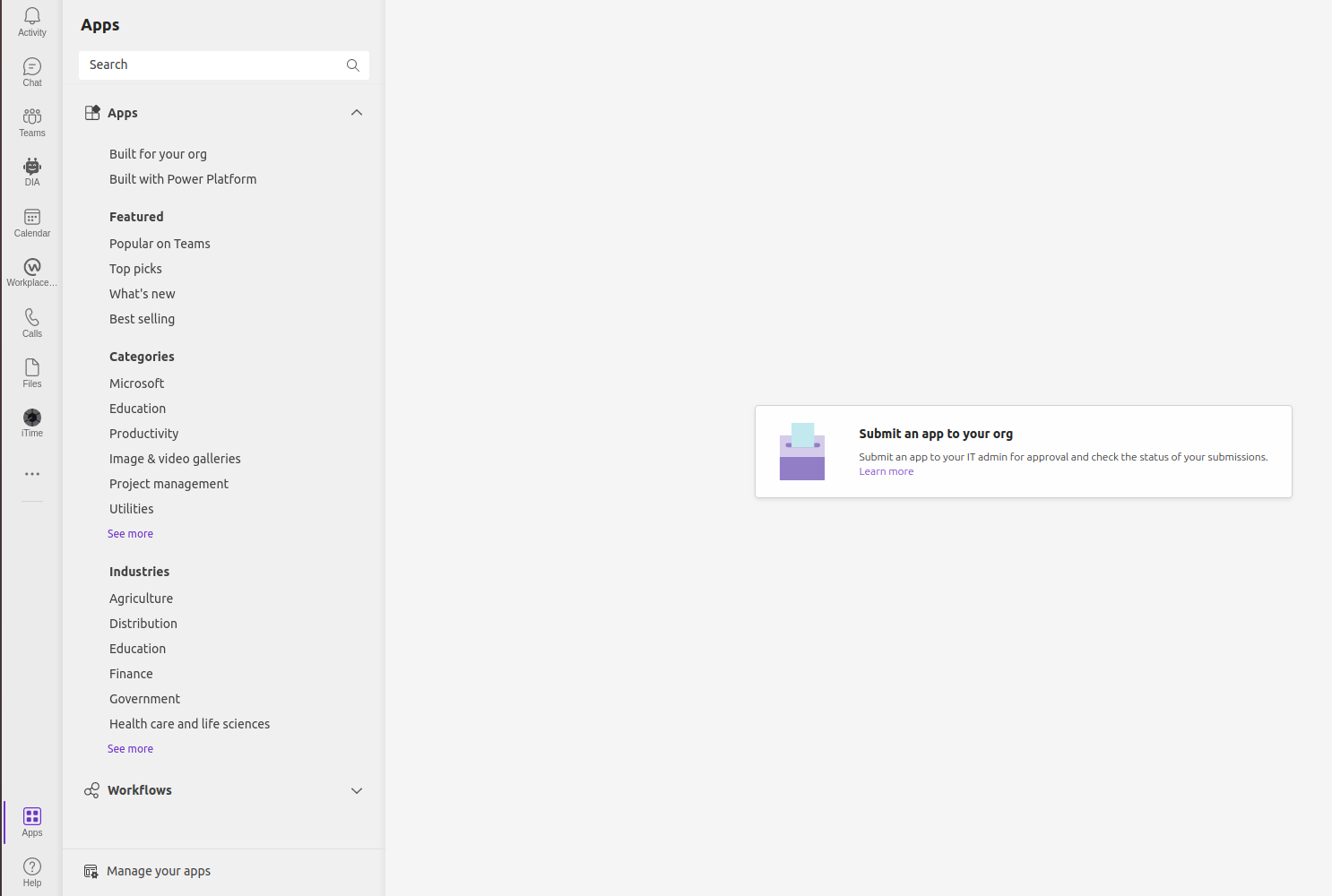The width and height of the screenshot is (1332, 896).
Task: Click the Manage your apps icon
Action: pyautogui.click(x=91, y=871)
